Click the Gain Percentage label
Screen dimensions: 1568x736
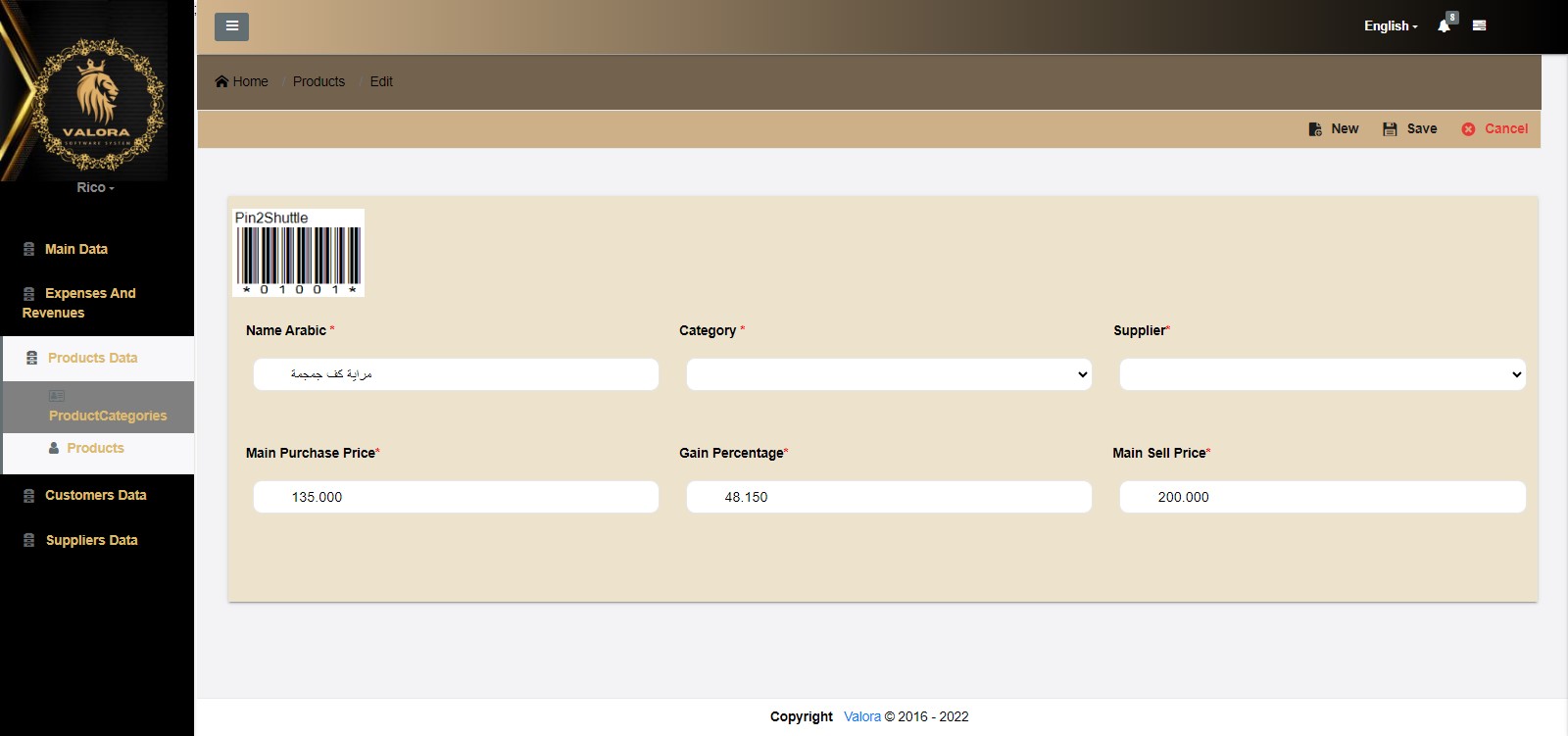(731, 453)
